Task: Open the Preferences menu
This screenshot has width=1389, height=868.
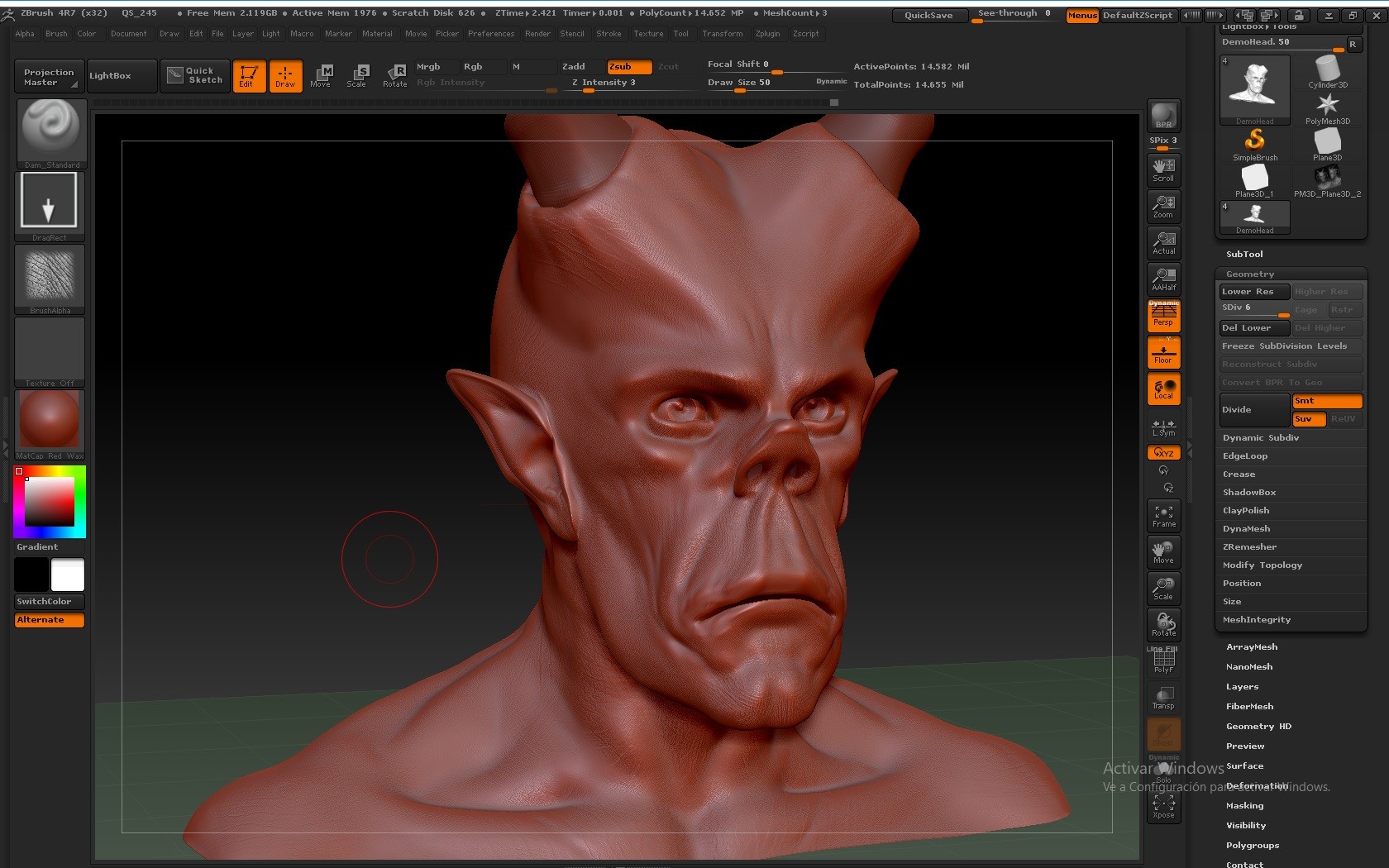Action: click(491, 34)
